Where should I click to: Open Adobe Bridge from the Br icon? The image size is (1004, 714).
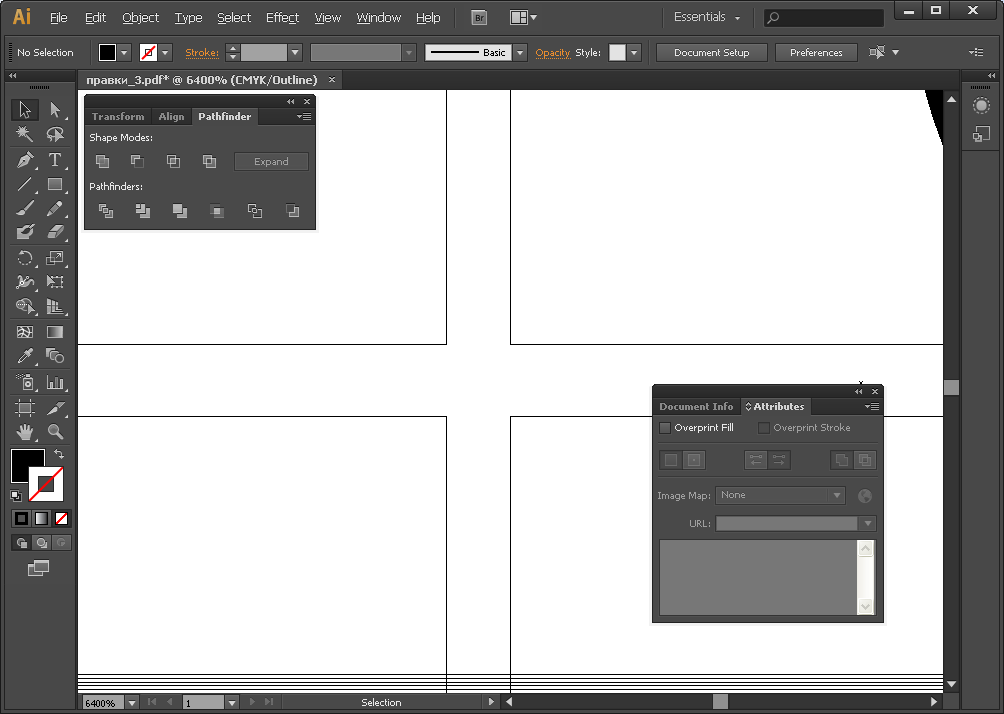tap(479, 18)
